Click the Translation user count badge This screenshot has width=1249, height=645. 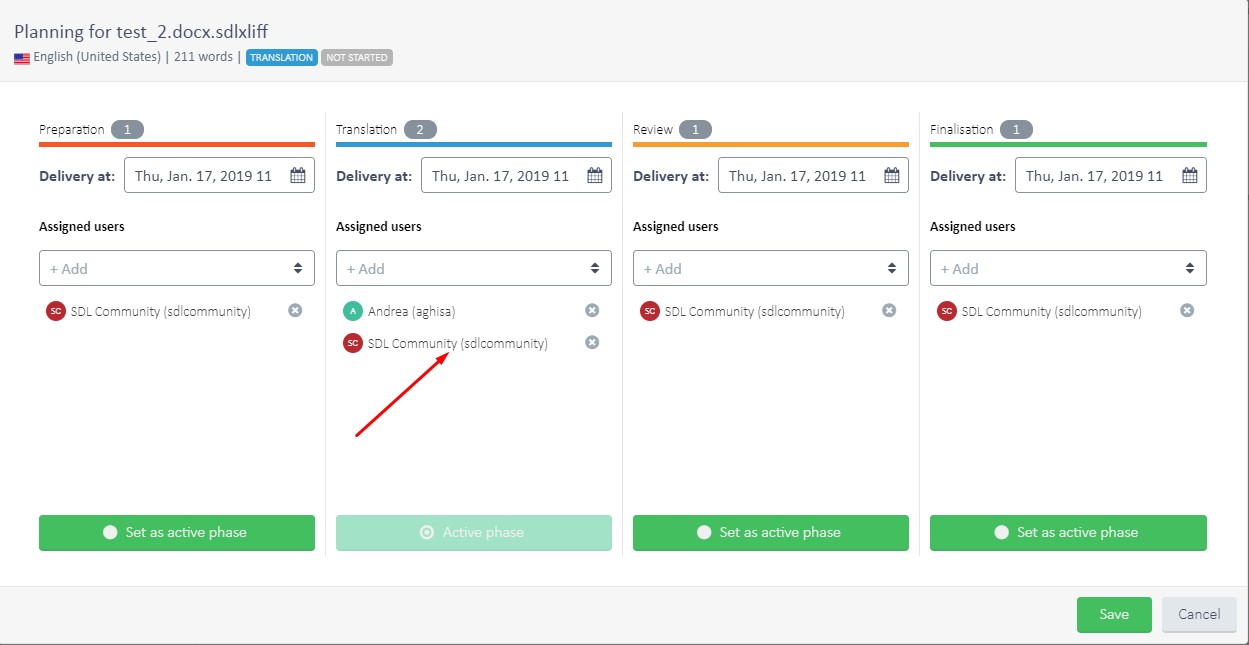tap(420, 129)
